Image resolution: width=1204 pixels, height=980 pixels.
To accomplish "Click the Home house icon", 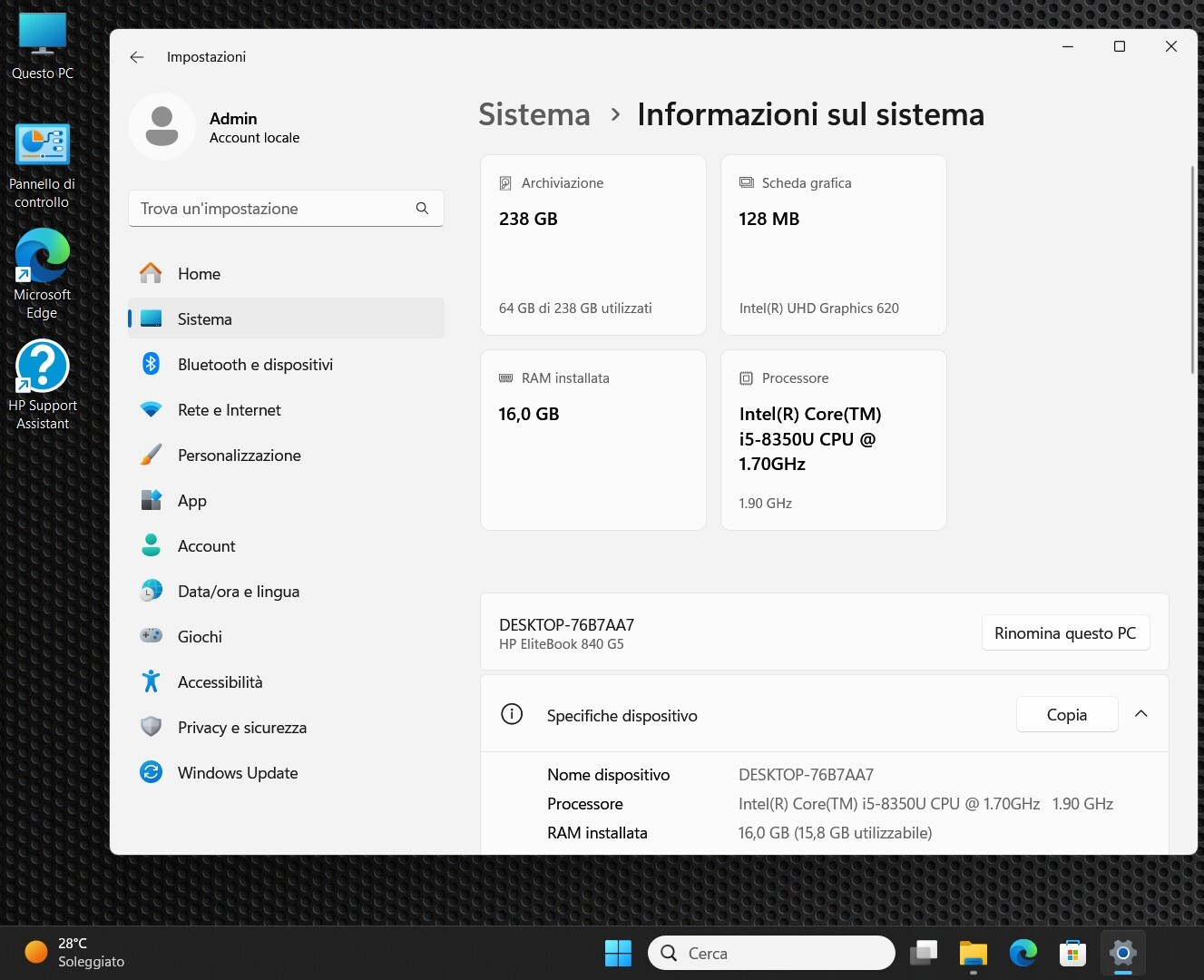I will pyautogui.click(x=151, y=273).
